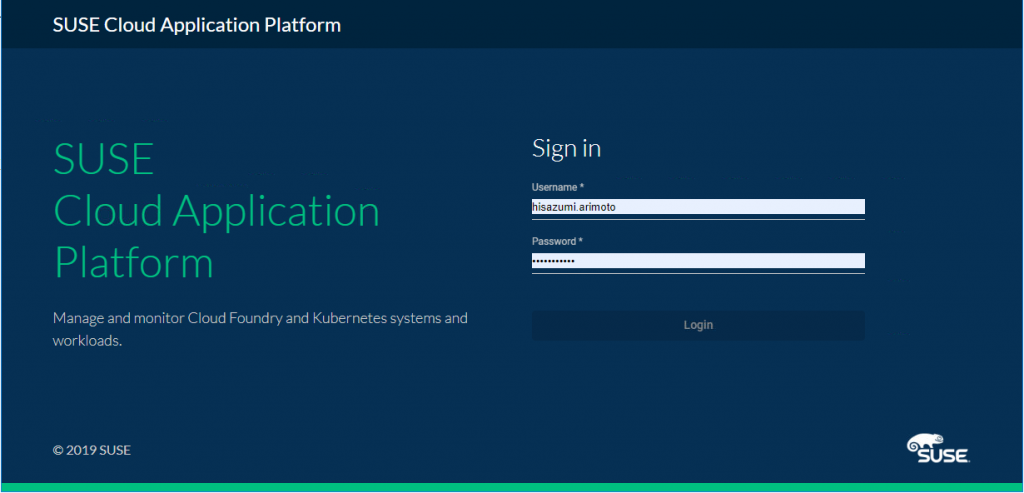This screenshot has height=493, width=1024.
Task: Click the large 'Cloud Application' heading line
Action: (x=216, y=211)
